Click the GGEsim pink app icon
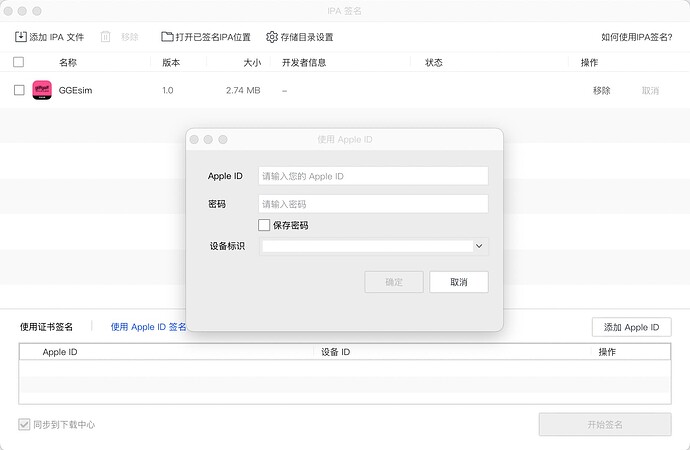Screen dimensions: 690x450 (42, 90)
